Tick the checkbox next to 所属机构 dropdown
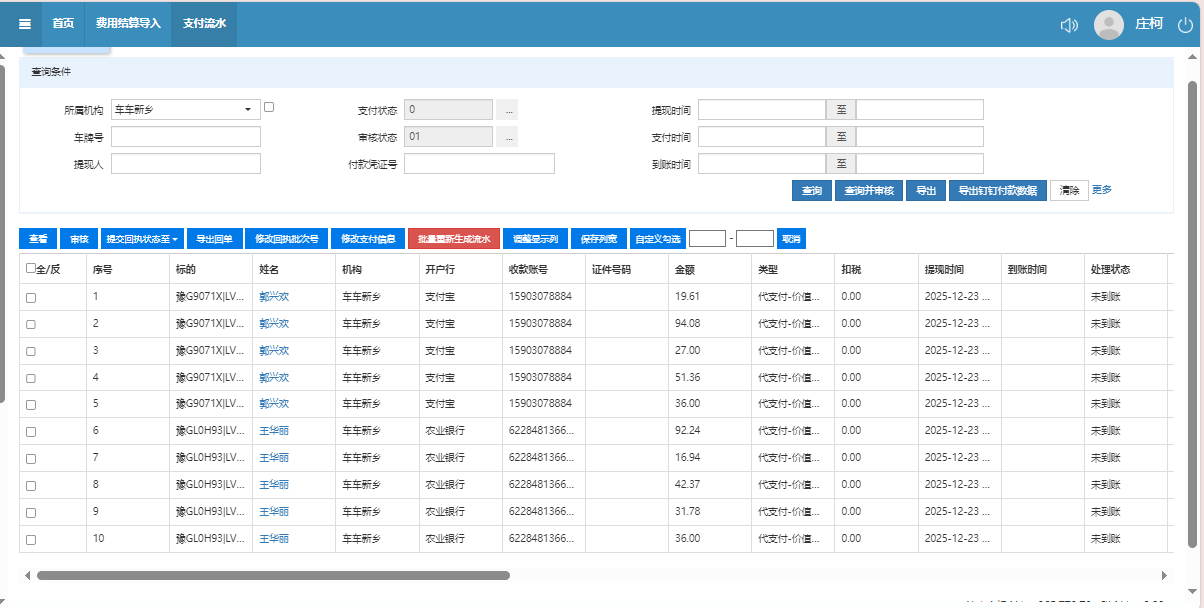The image size is (1204, 608). click(x=268, y=107)
